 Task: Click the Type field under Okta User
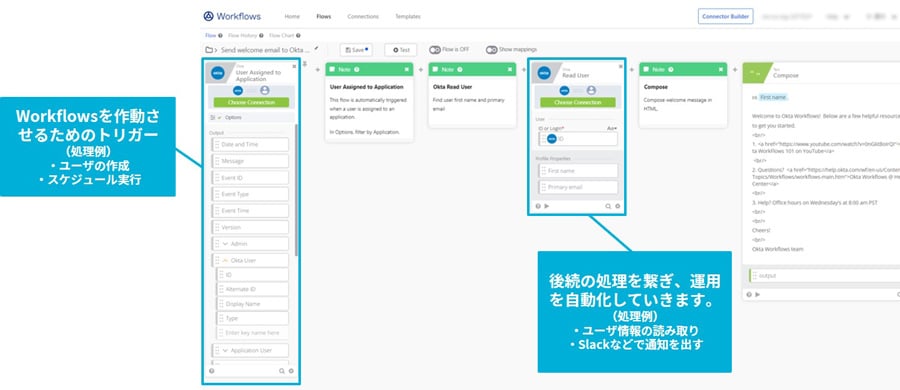[253, 318]
